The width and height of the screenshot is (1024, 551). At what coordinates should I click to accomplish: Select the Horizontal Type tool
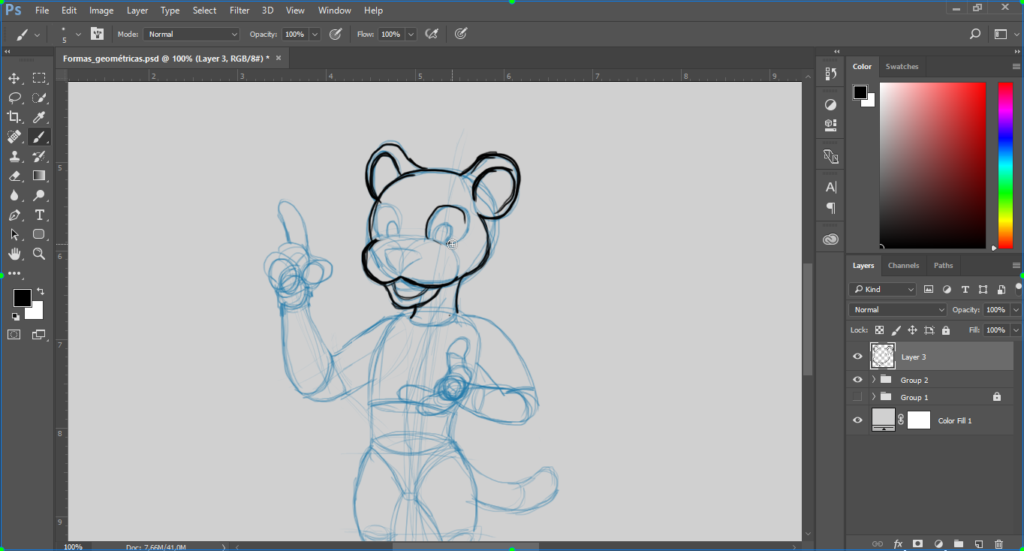pos(39,215)
